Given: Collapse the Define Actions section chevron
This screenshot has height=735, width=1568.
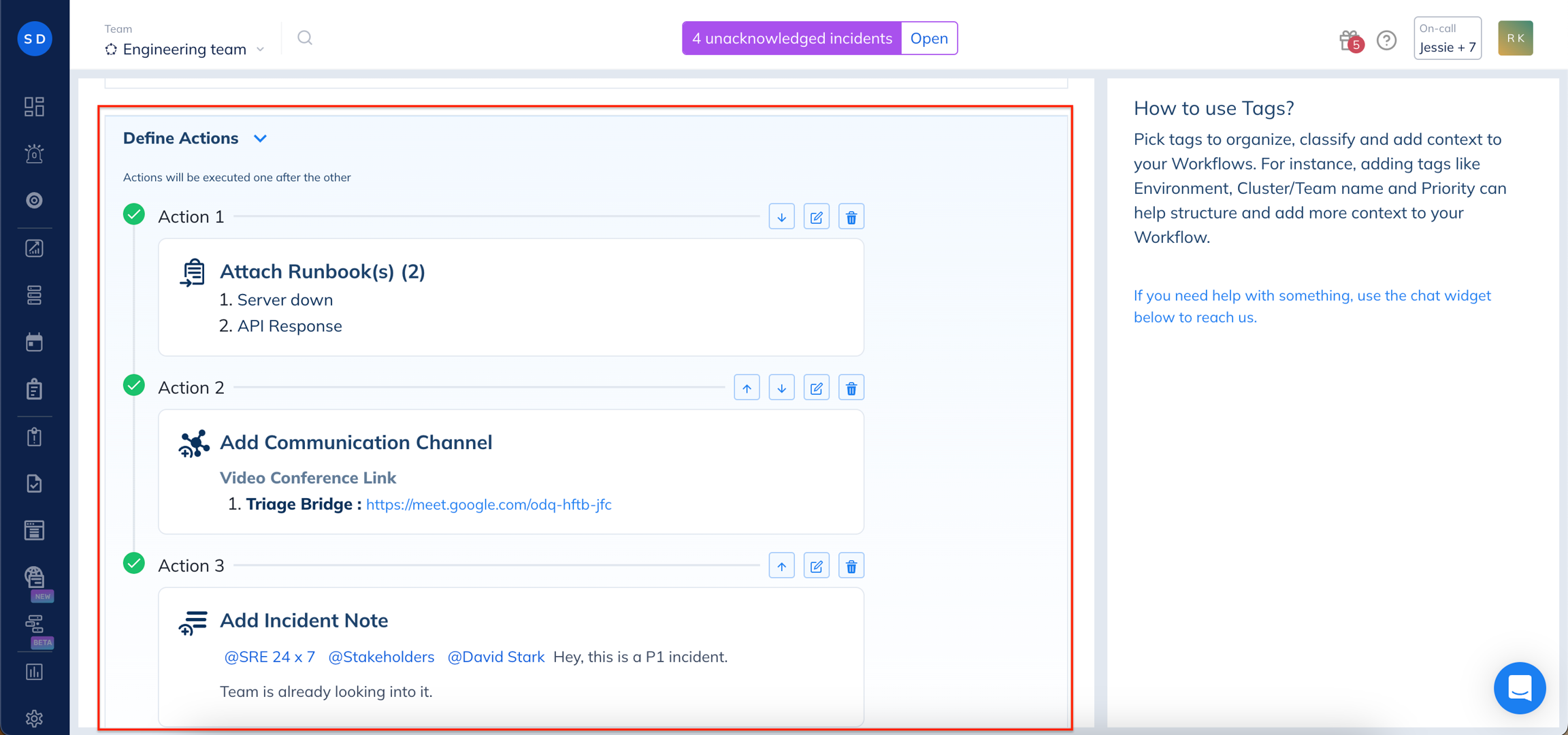Looking at the screenshot, I should tap(260, 139).
